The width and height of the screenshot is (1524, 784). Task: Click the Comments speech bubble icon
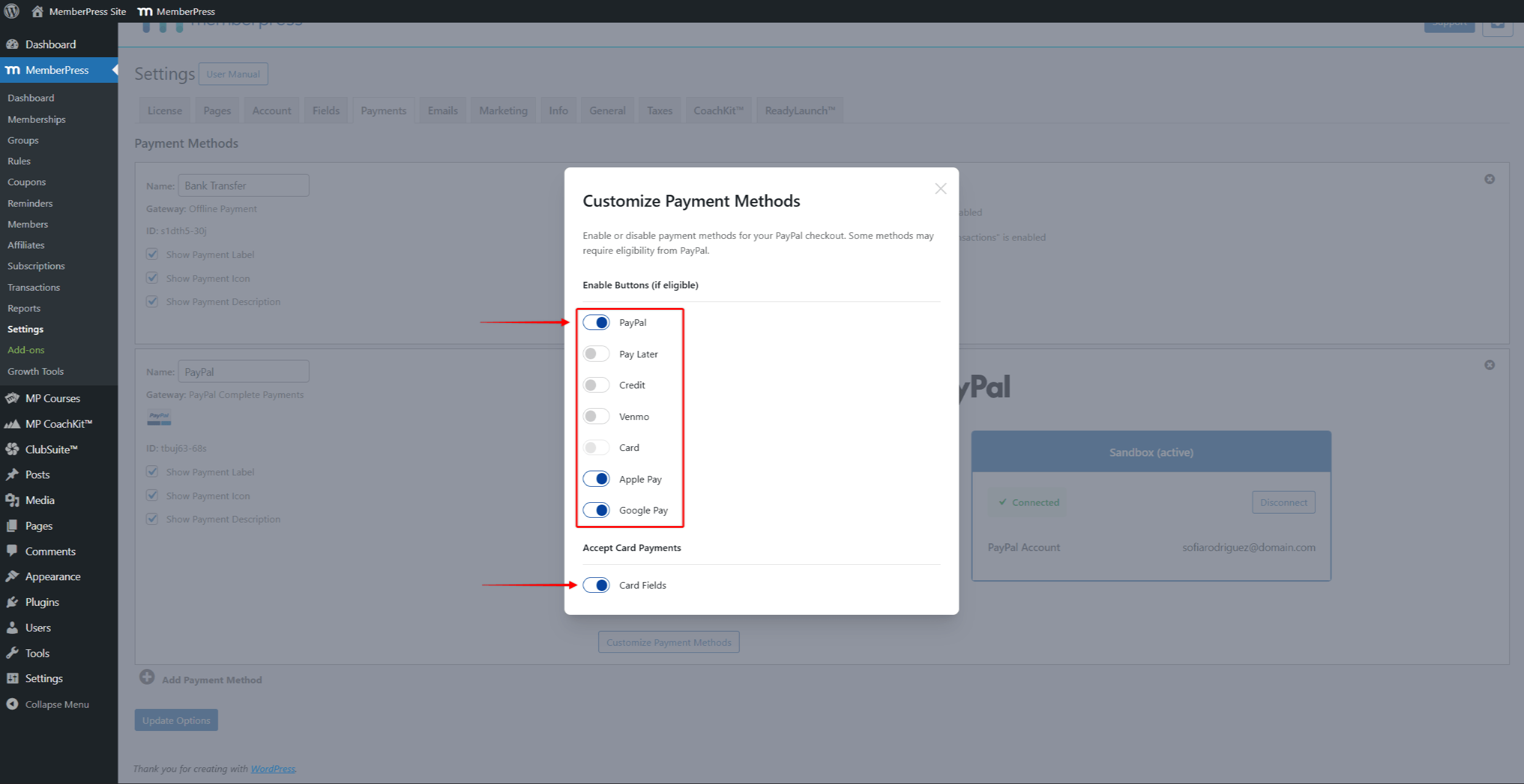13,551
